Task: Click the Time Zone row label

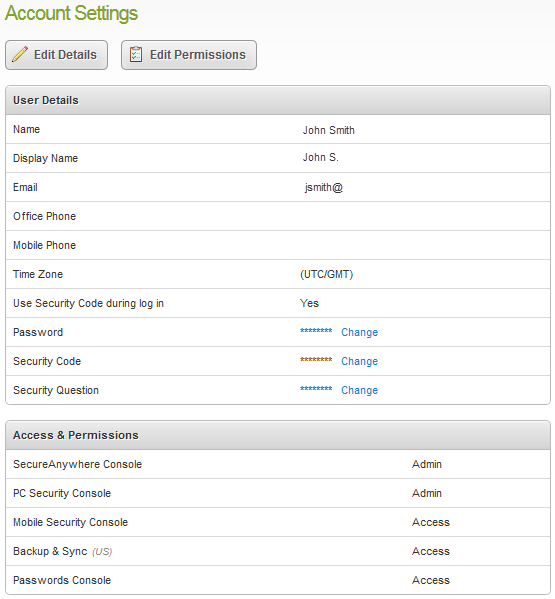Action: 38,274
